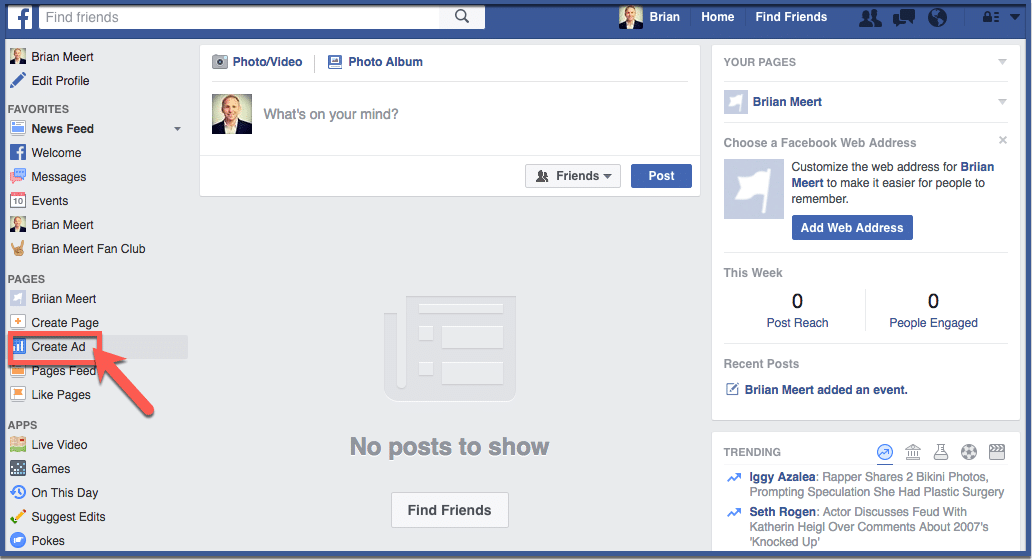The width and height of the screenshot is (1032, 560).
Task: Click the Welcome Facebook icon
Action: coord(18,153)
